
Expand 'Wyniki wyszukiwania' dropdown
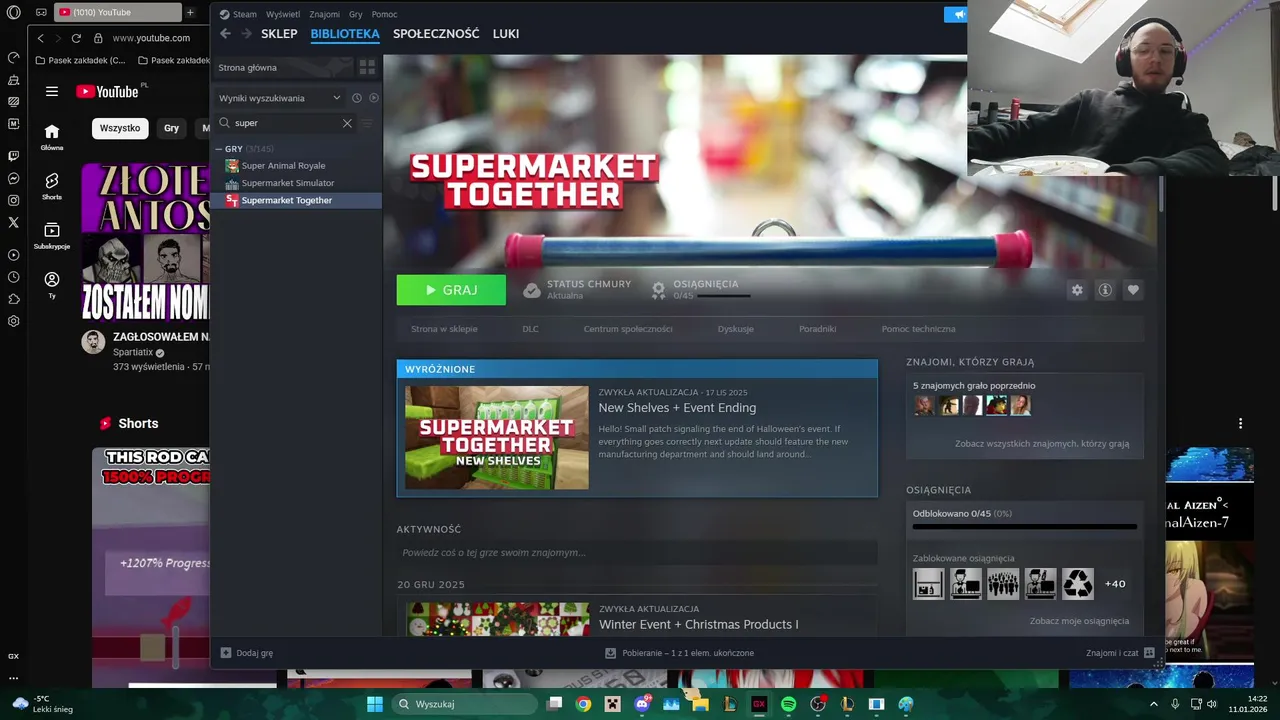[x=280, y=98]
